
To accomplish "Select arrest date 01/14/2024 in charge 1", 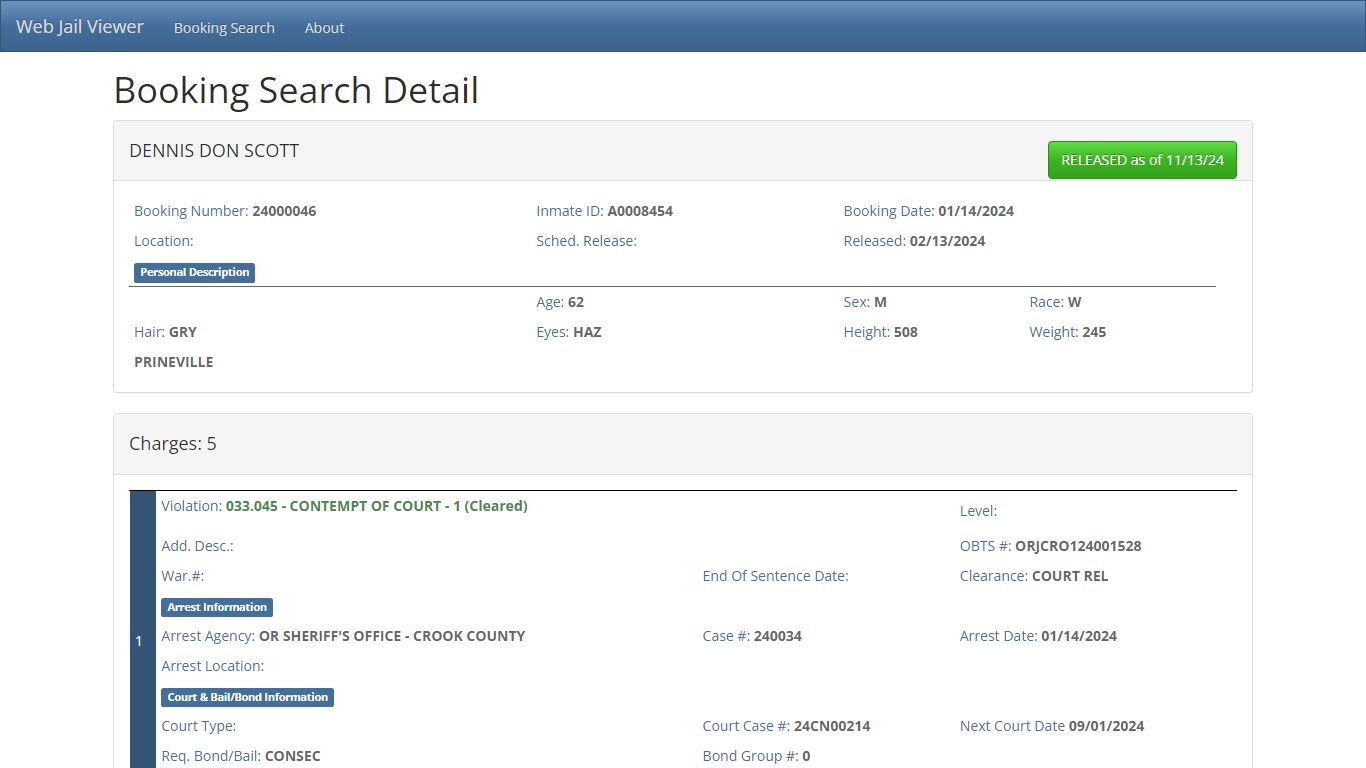I will pos(1079,636).
